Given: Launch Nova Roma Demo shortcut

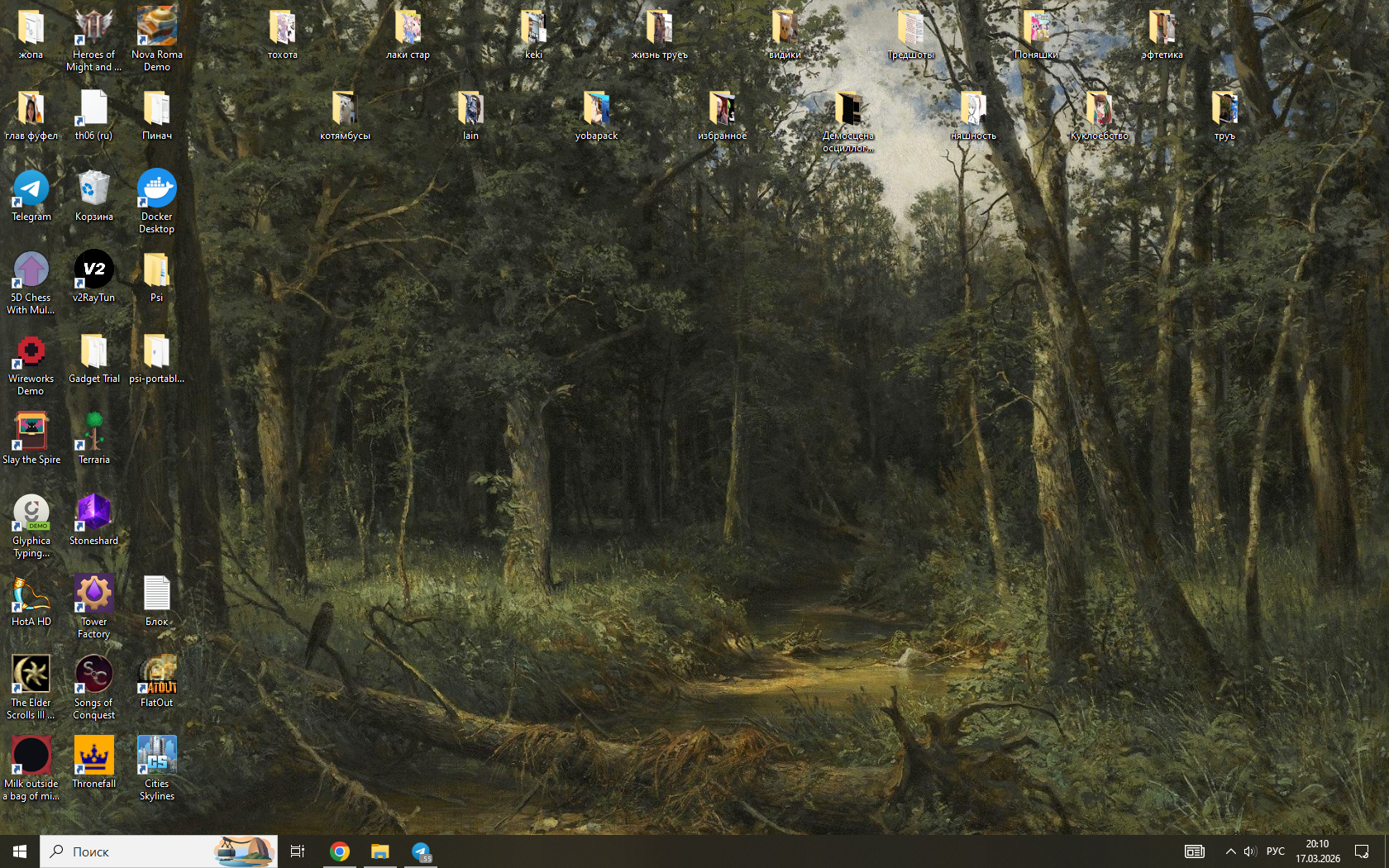Looking at the screenshot, I should pyautogui.click(x=157, y=40).
